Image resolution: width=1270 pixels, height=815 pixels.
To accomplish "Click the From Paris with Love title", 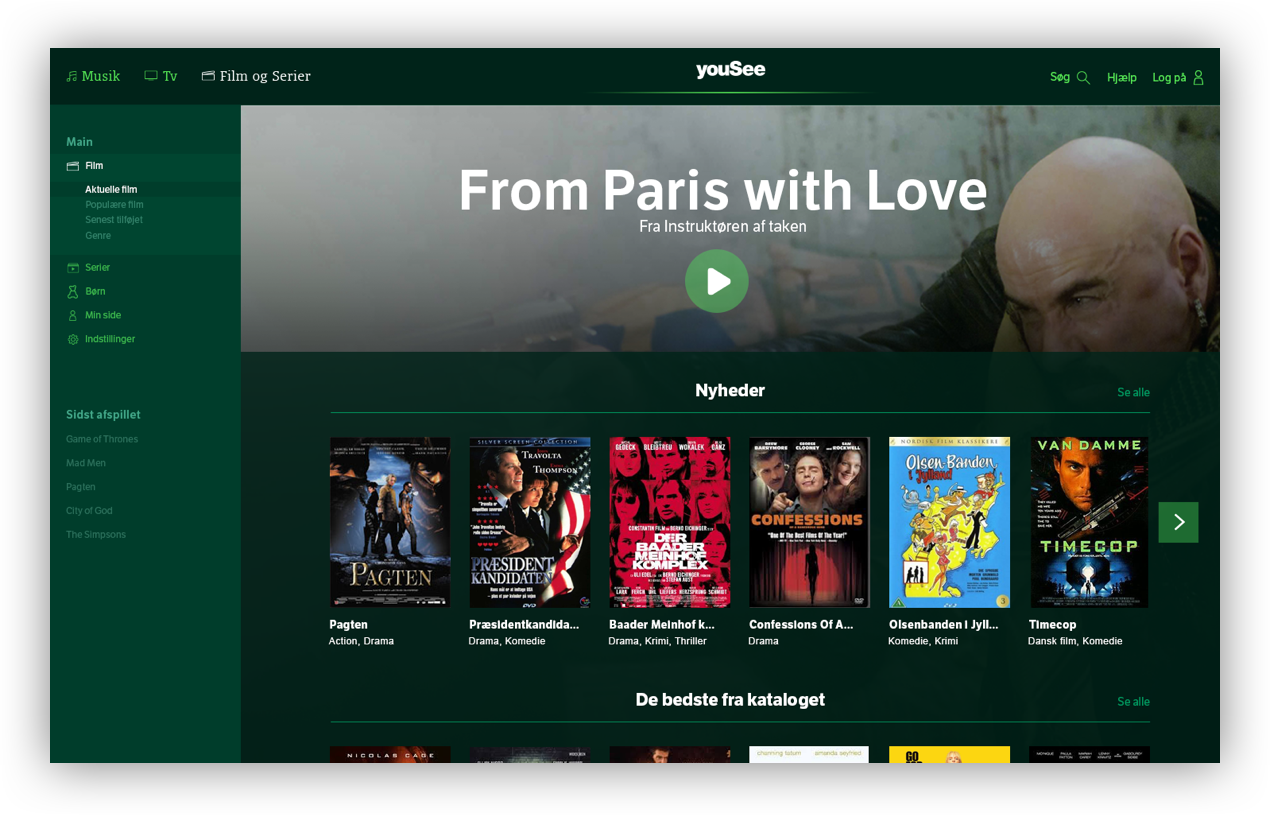I will (722, 190).
